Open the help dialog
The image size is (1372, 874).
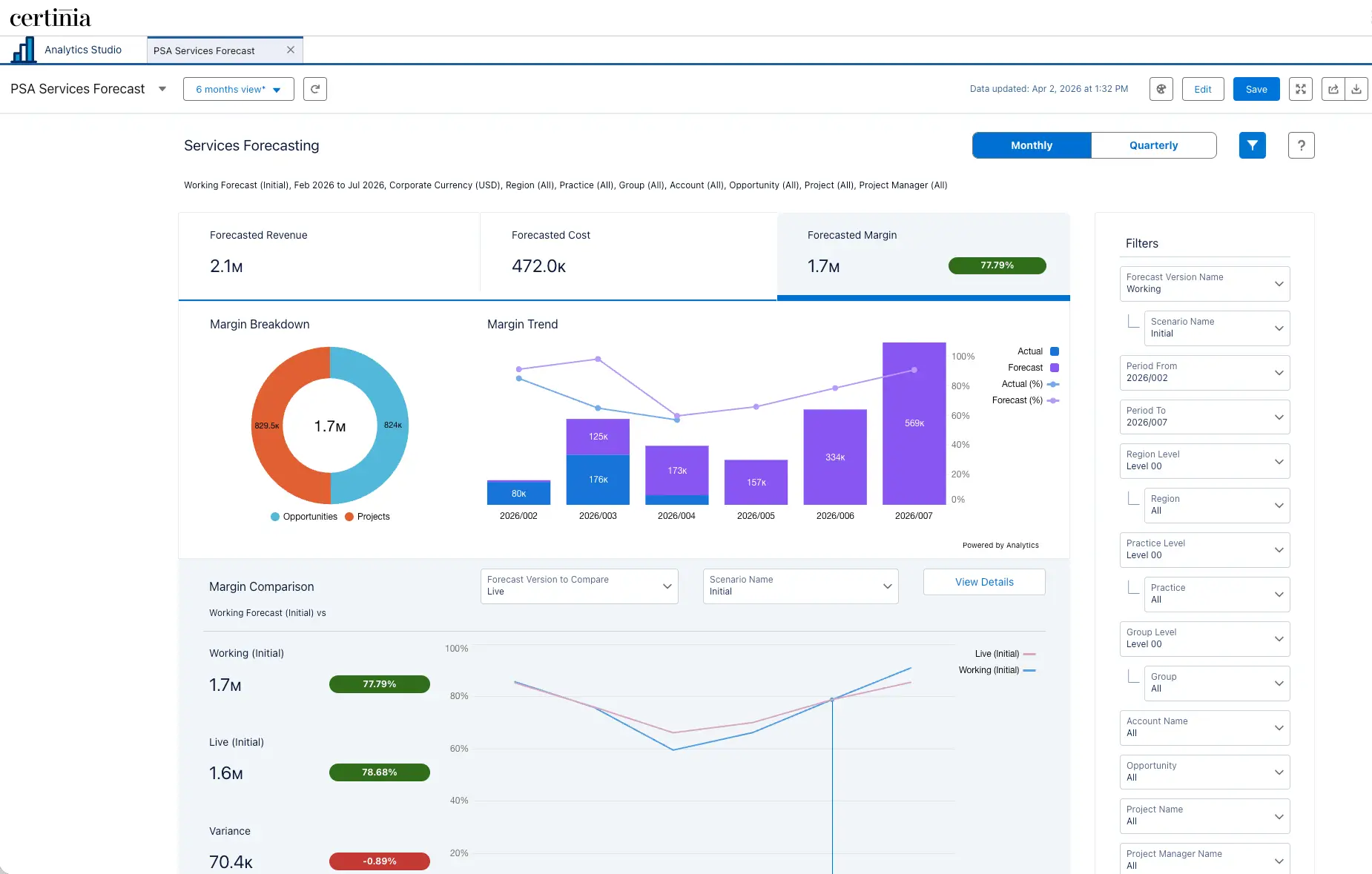click(x=1301, y=145)
